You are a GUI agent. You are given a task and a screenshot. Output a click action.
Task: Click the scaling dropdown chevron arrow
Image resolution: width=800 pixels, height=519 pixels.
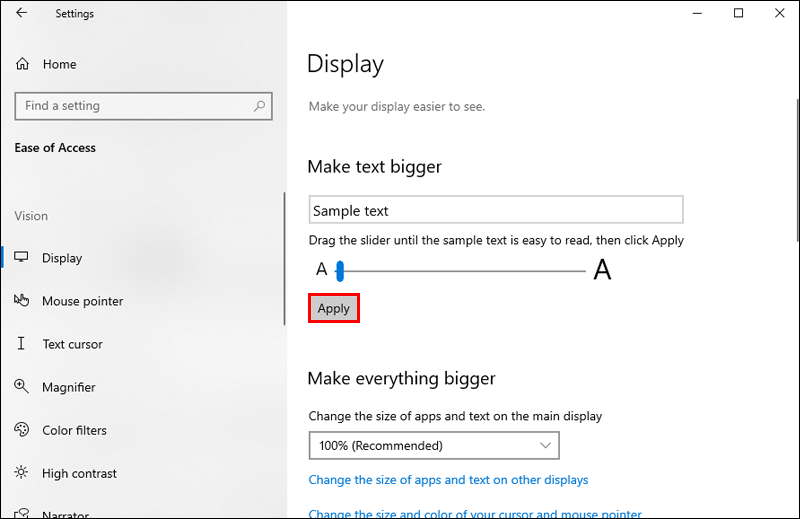(545, 446)
